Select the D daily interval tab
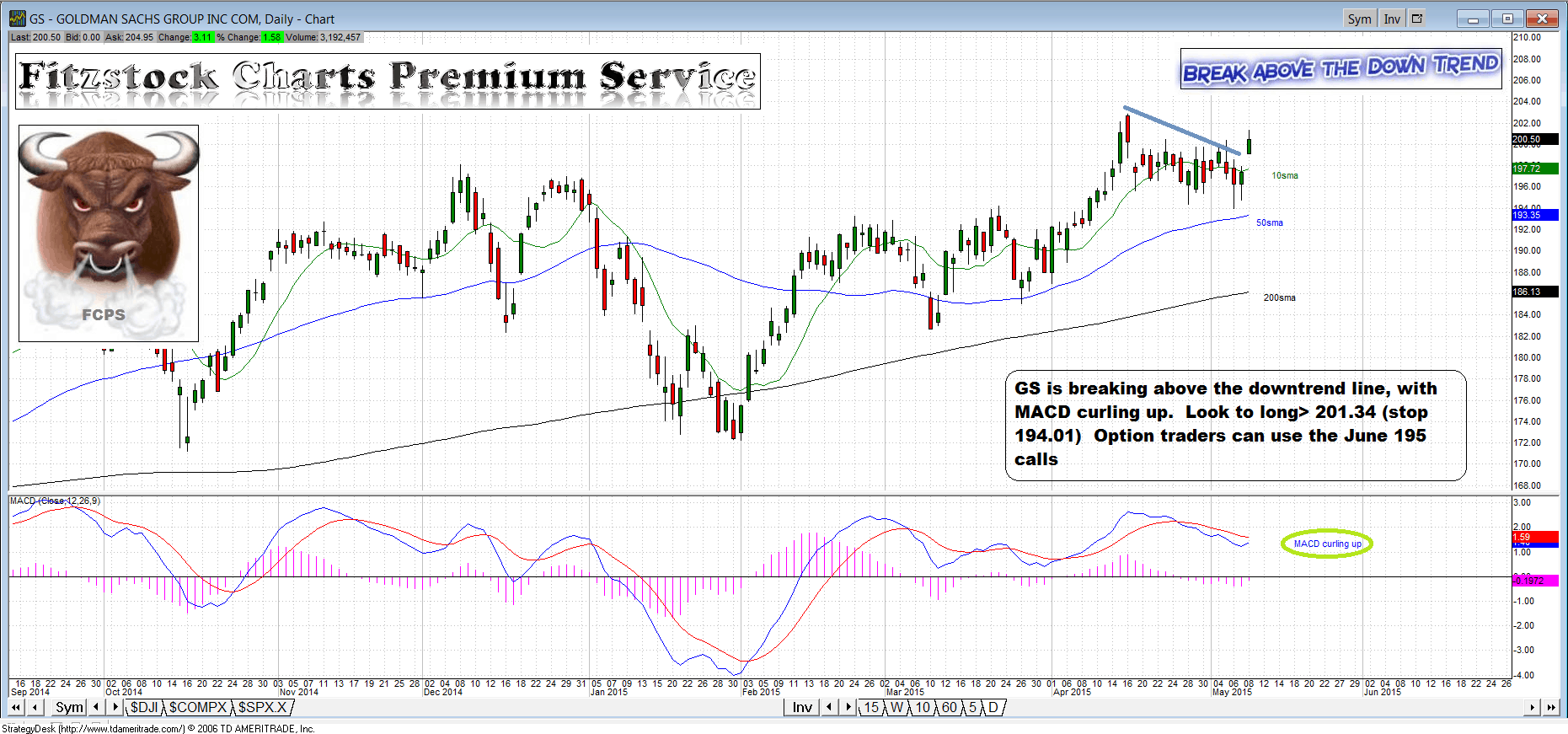The width and height of the screenshot is (1568, 734). (x=993, y=708)
